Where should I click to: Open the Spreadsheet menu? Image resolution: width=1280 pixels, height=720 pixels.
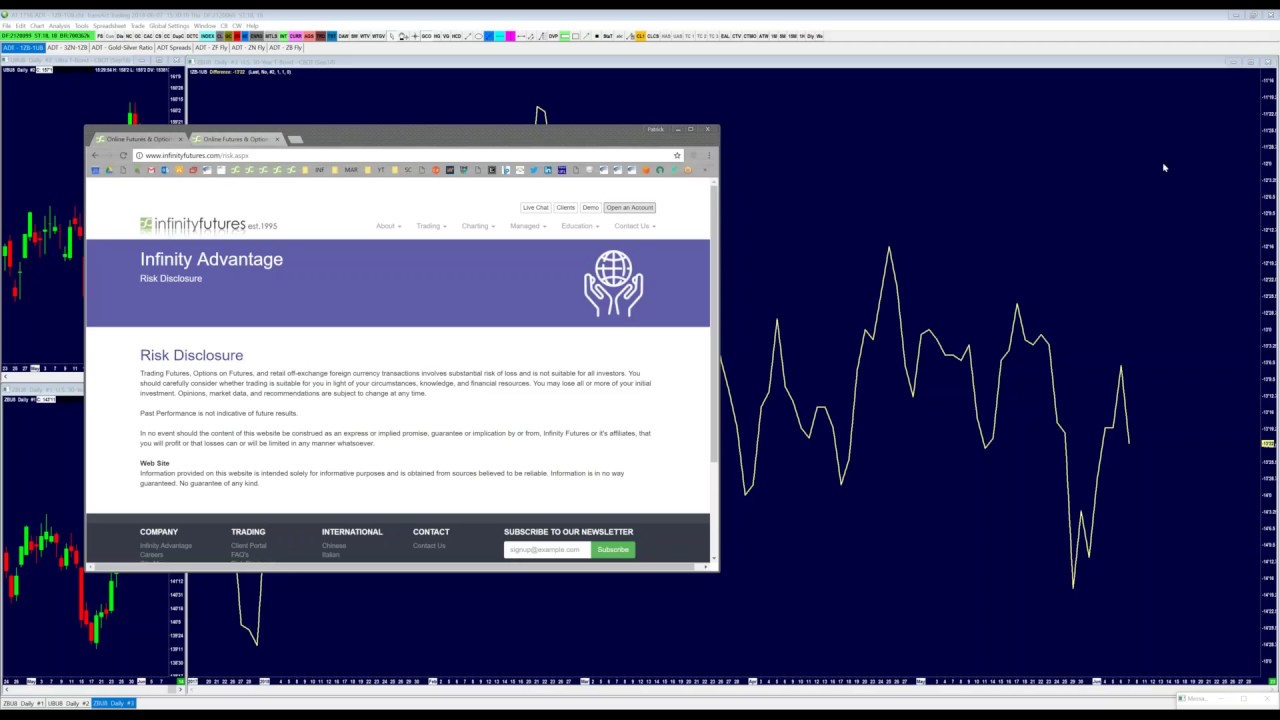coord(109,26)
